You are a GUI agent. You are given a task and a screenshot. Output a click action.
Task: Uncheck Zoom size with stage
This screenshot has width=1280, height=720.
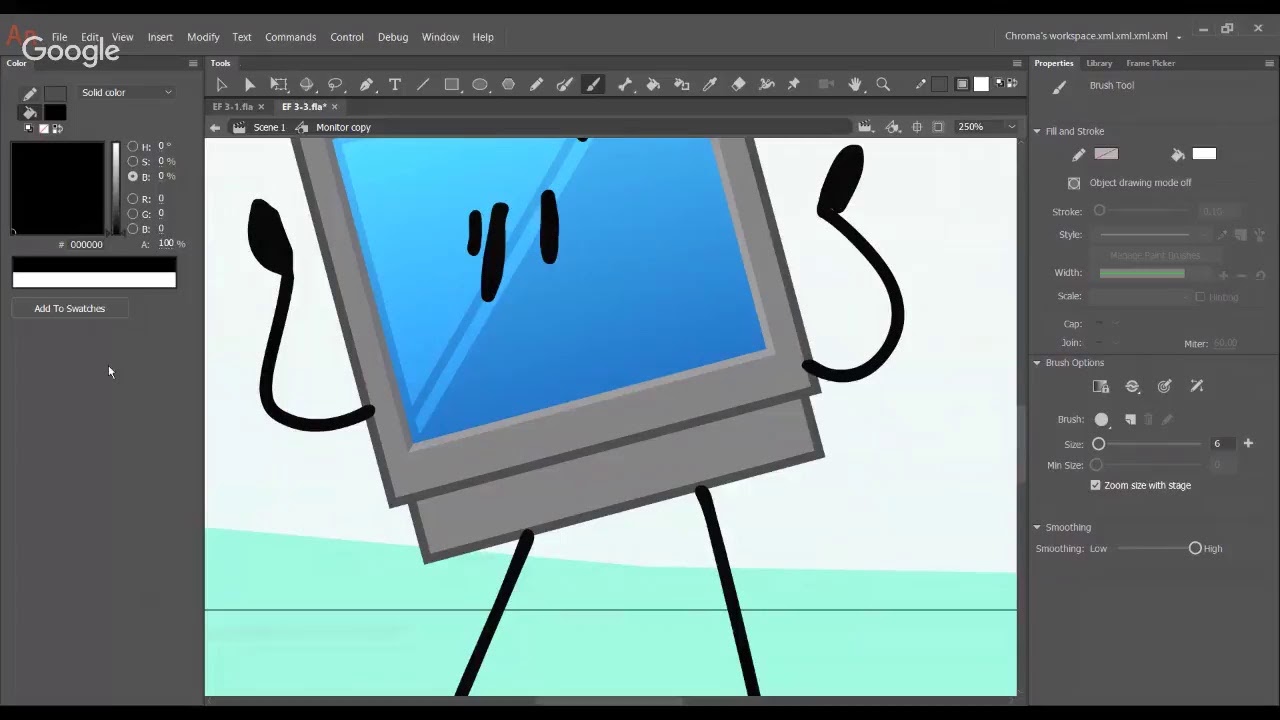1095,485
